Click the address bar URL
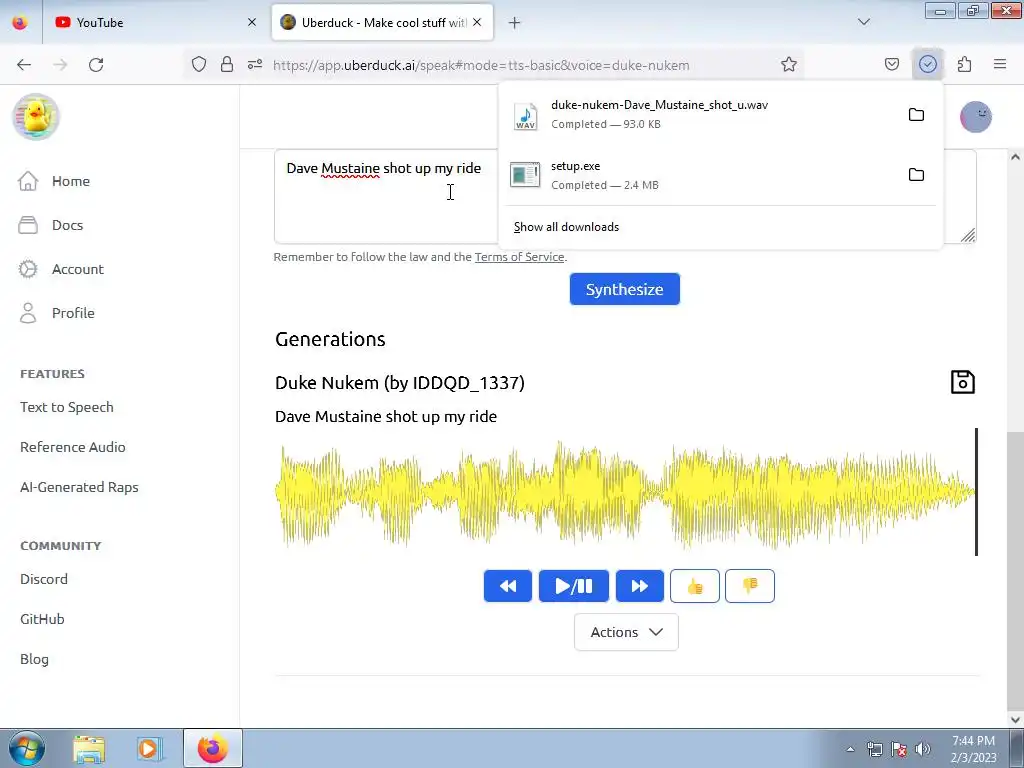Image resolution: width=1024 pixels, height=768 pixels. coord(481,65)
